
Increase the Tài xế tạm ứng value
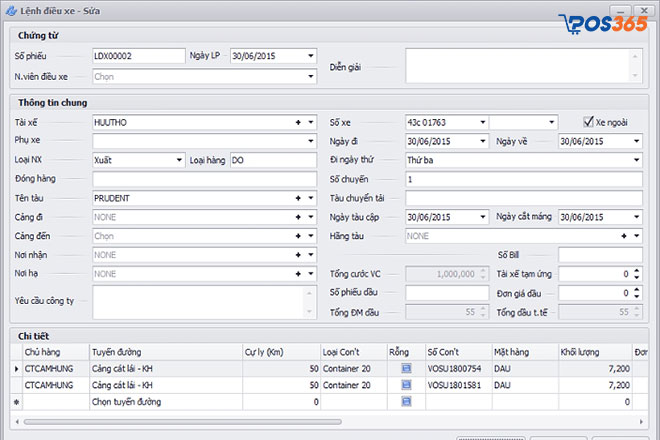coord(635,270)
